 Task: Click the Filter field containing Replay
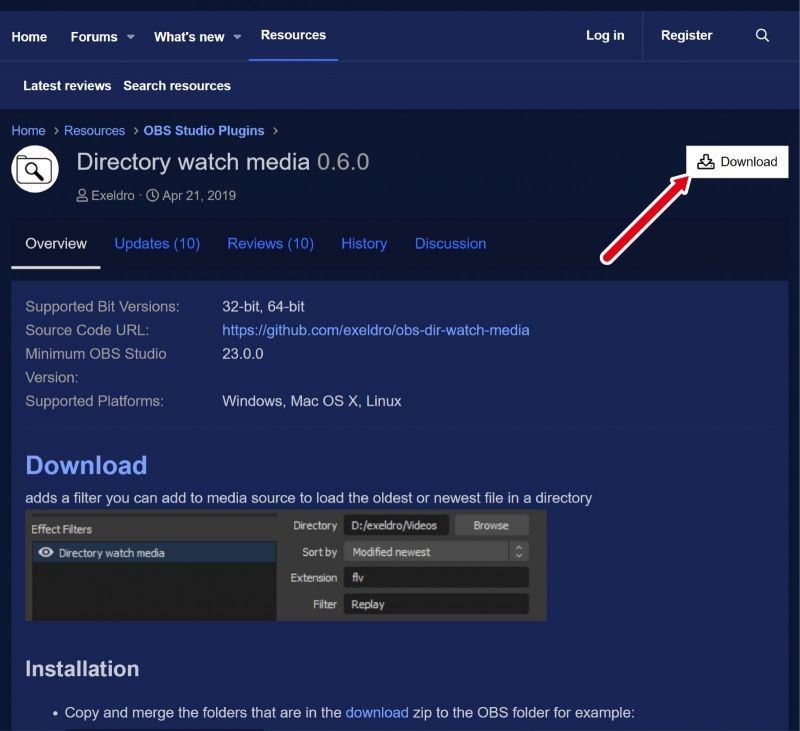(436, 604)
